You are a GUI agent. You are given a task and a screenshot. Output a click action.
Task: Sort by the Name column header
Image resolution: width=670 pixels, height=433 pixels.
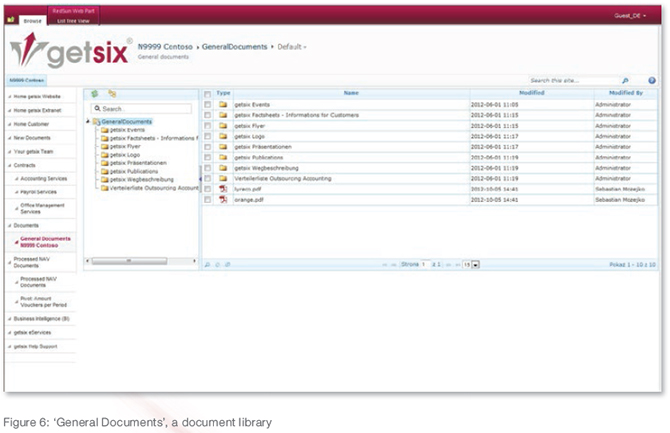(x=351, y=93)
